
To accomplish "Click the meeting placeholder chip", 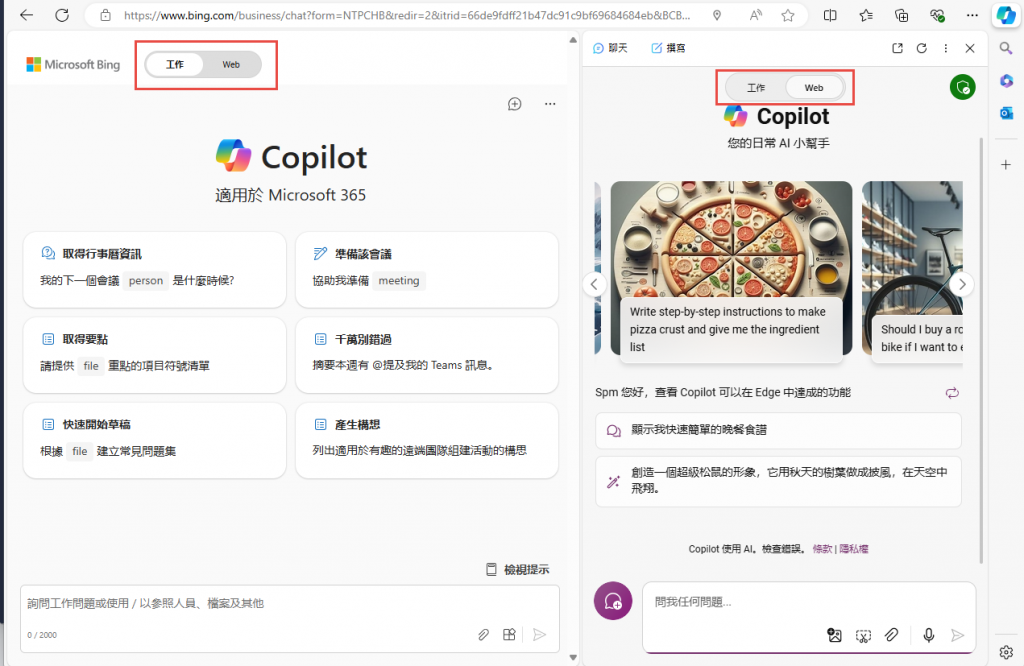I will point(399,281).
